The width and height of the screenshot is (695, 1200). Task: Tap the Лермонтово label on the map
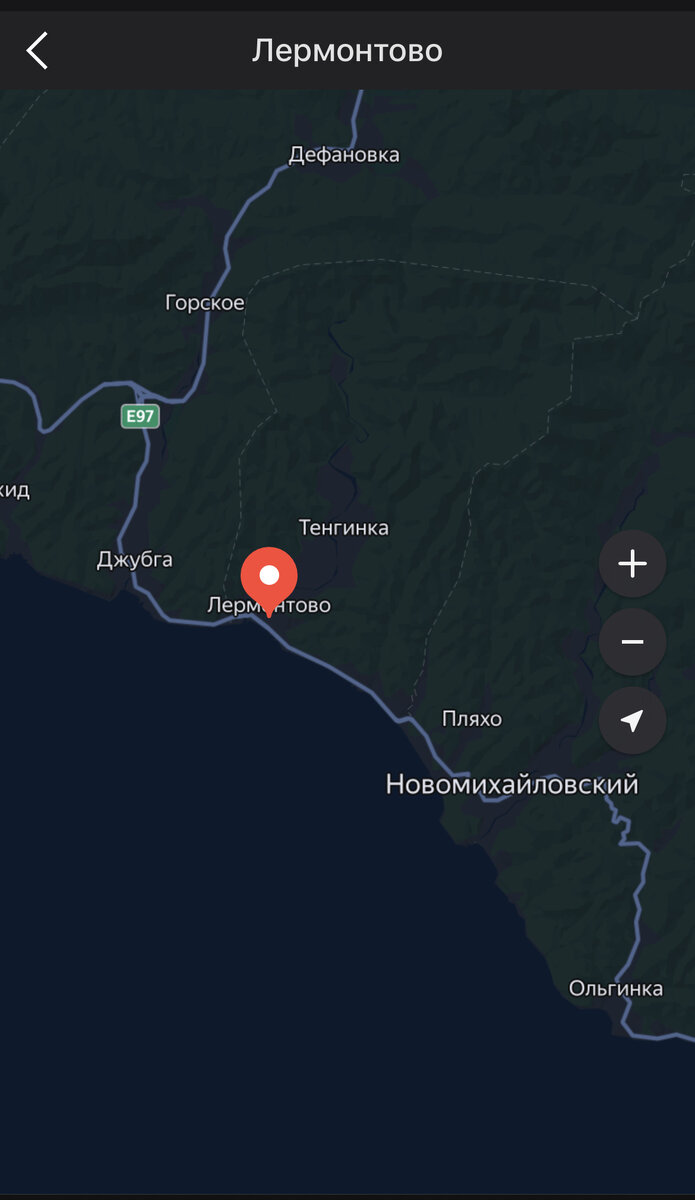tap(268, 606)
